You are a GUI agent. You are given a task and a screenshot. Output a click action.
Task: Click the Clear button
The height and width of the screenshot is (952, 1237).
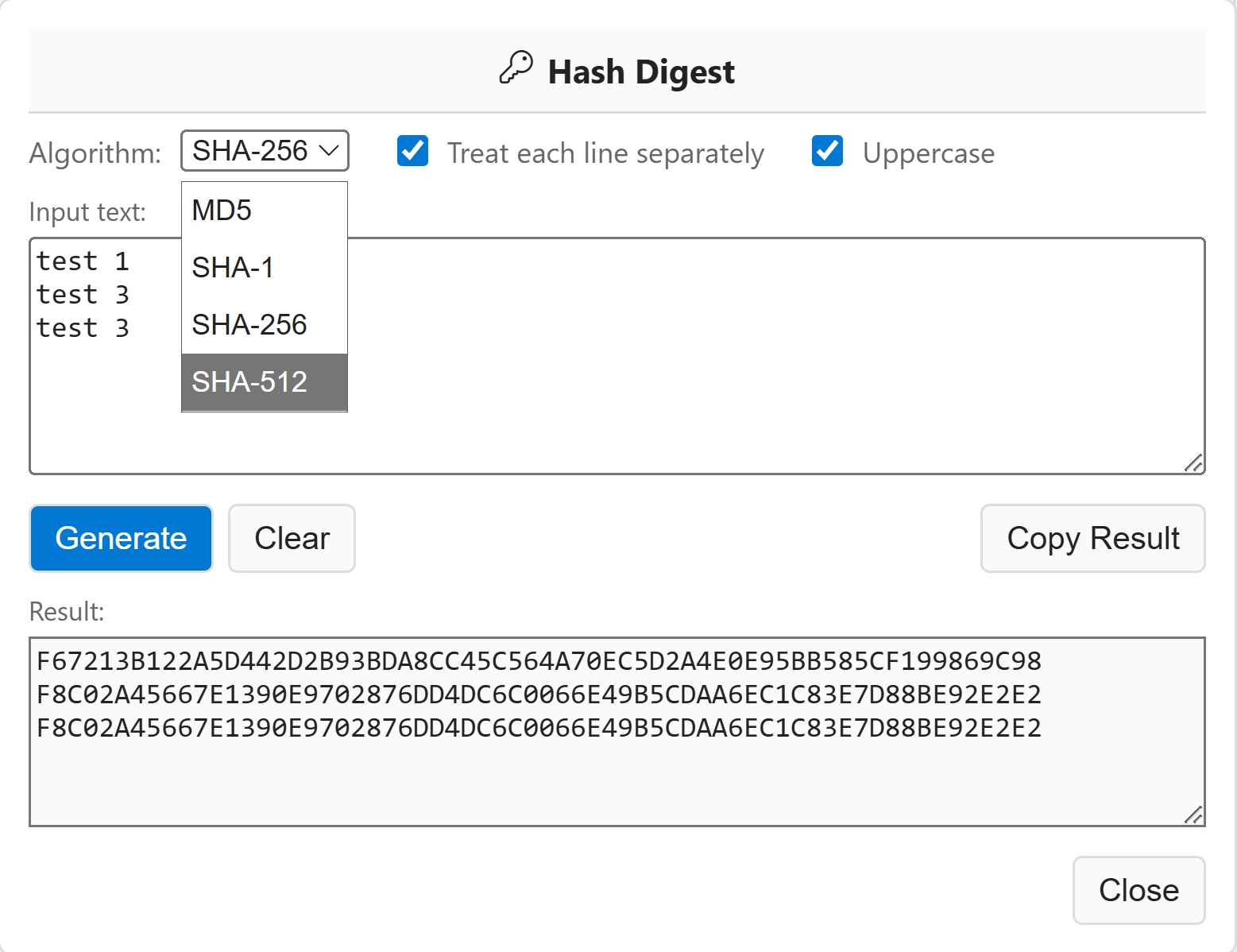point(292,539)
